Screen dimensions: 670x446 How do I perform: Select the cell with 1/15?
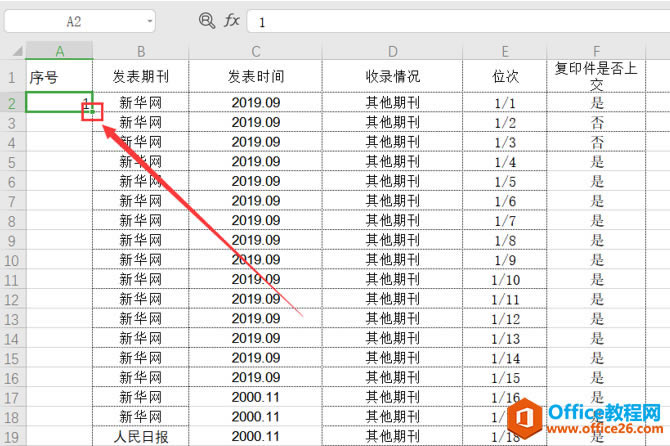coord(505,378)
